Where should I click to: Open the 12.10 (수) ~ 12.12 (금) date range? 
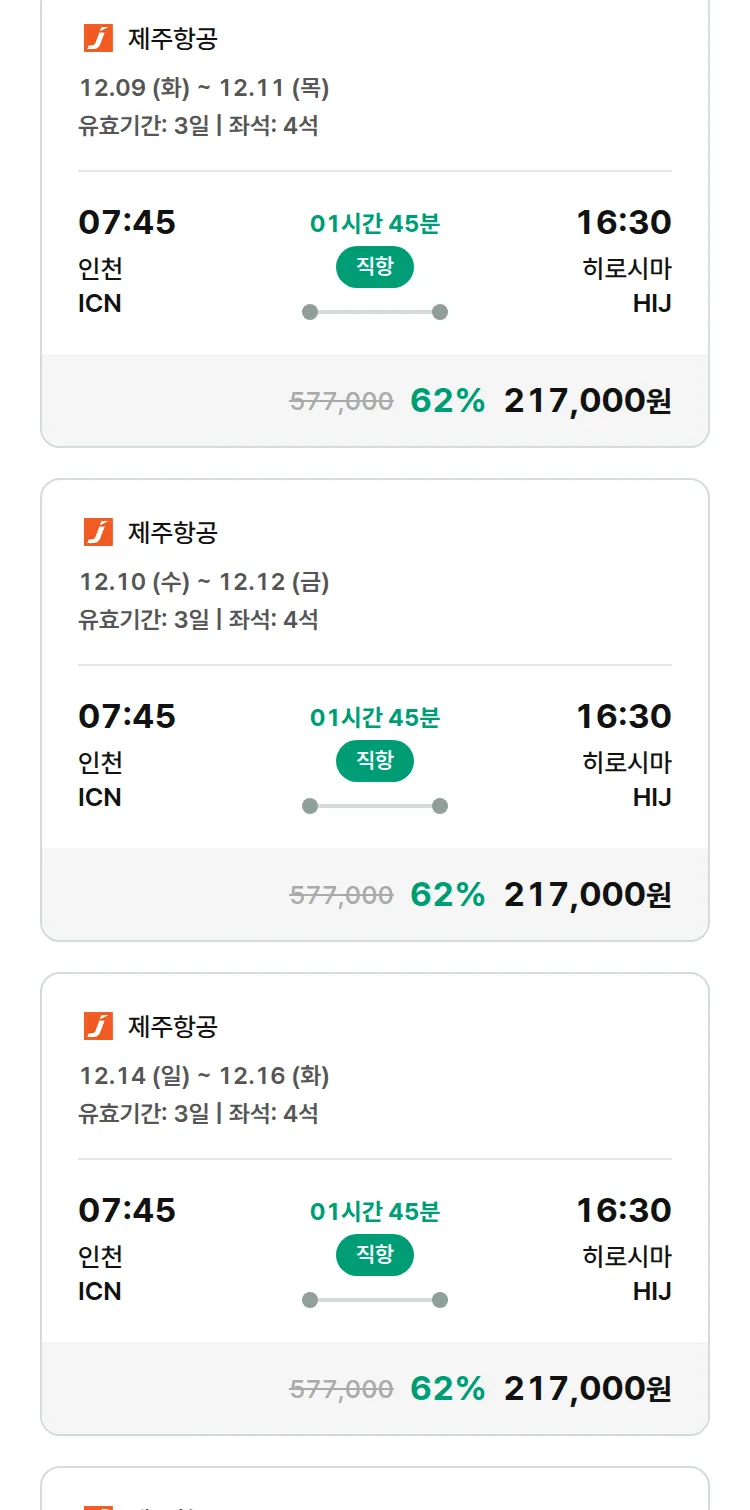click(x=204, y=581)
